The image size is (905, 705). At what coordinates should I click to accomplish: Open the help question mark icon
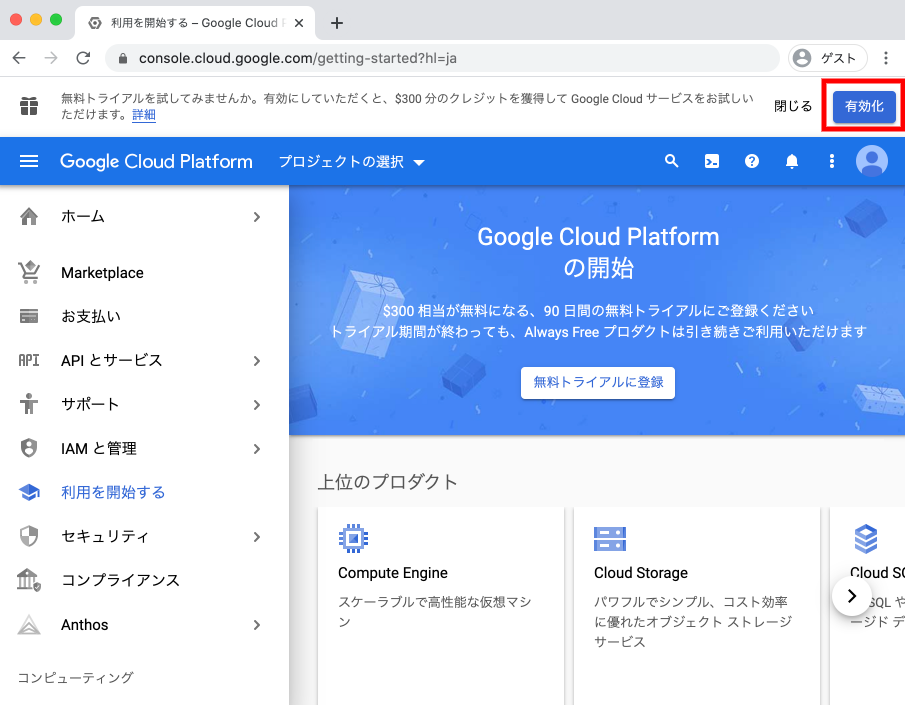(x=751, y=161)
